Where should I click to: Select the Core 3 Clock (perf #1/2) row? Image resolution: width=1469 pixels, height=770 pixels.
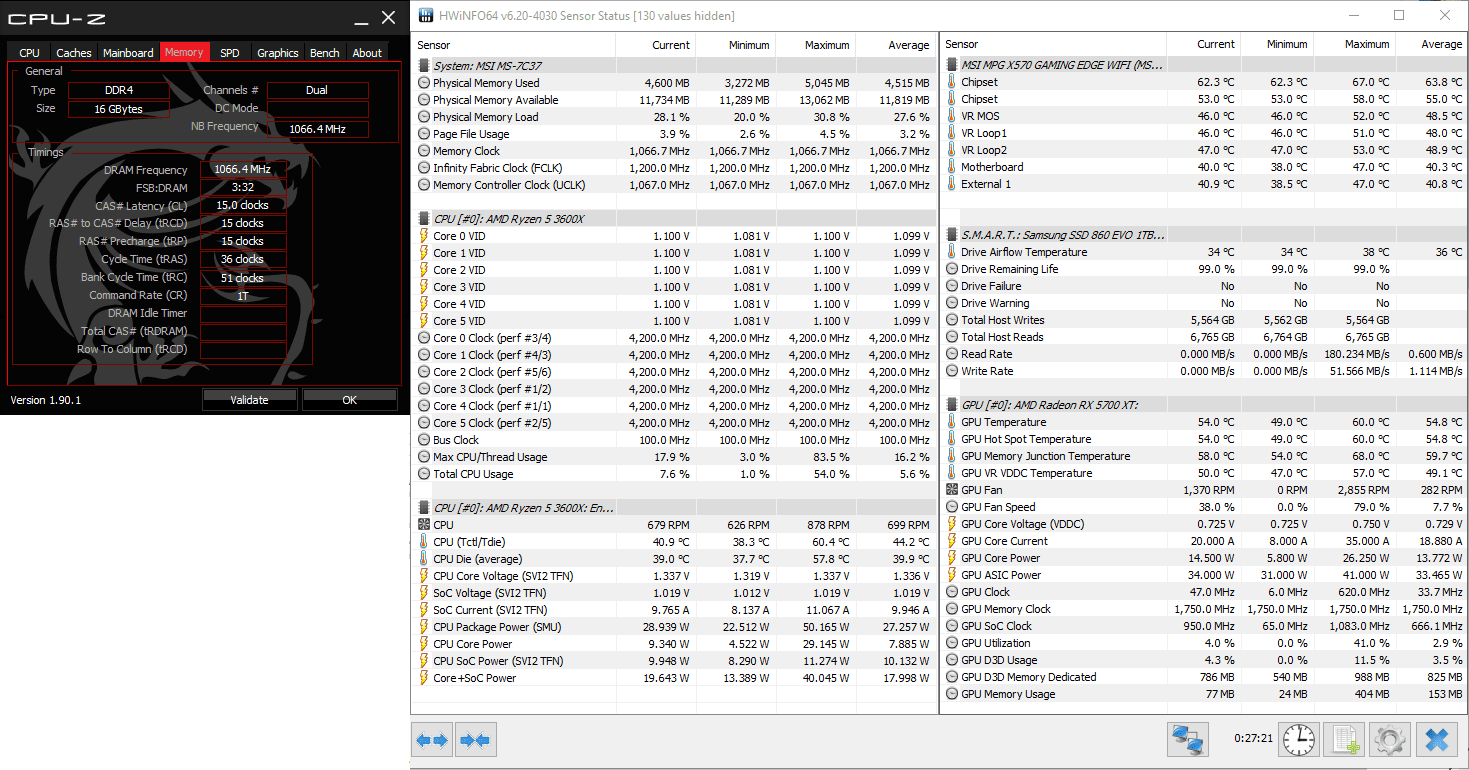click(x=674, y=389)
